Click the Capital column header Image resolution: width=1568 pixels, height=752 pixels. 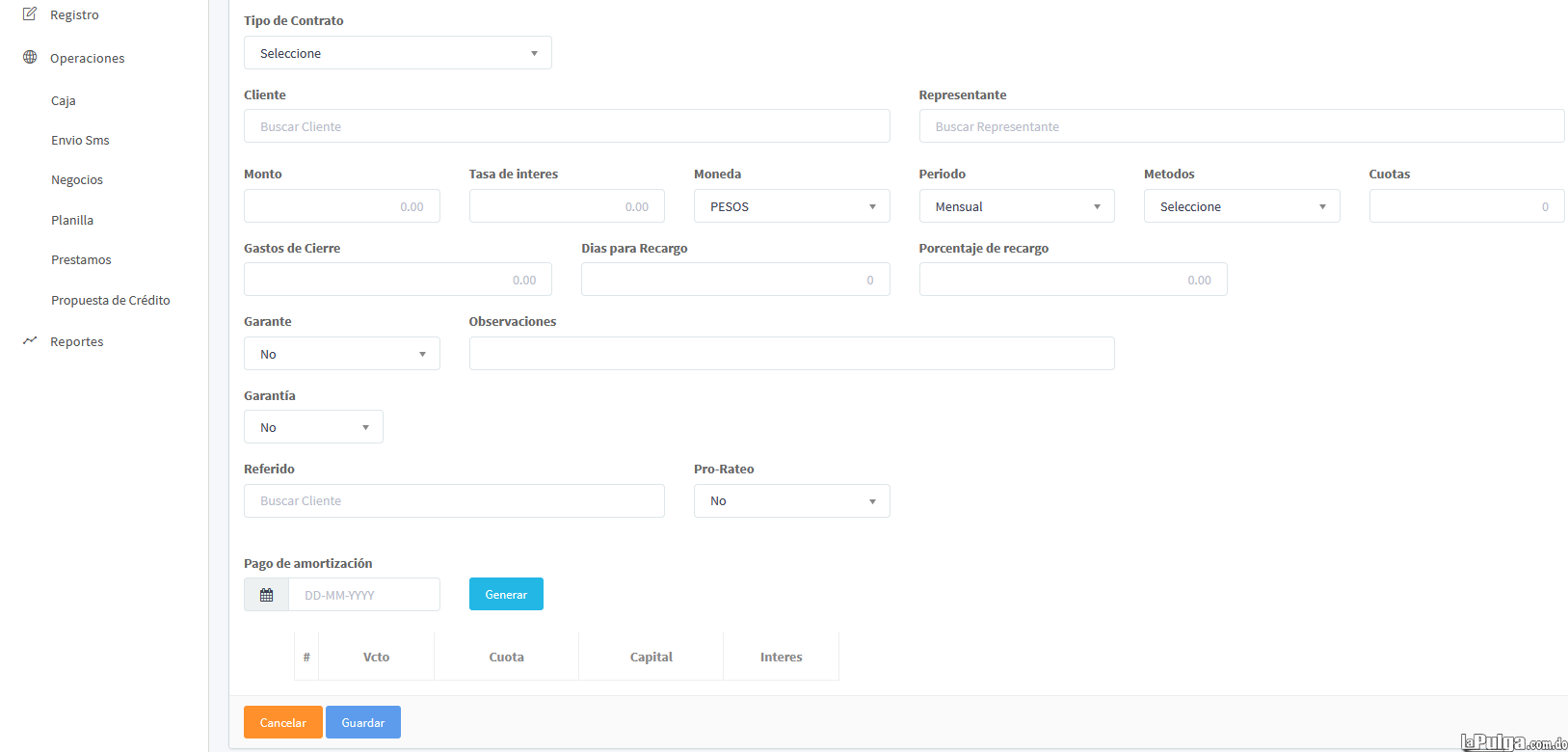click(x=651, y=658)
